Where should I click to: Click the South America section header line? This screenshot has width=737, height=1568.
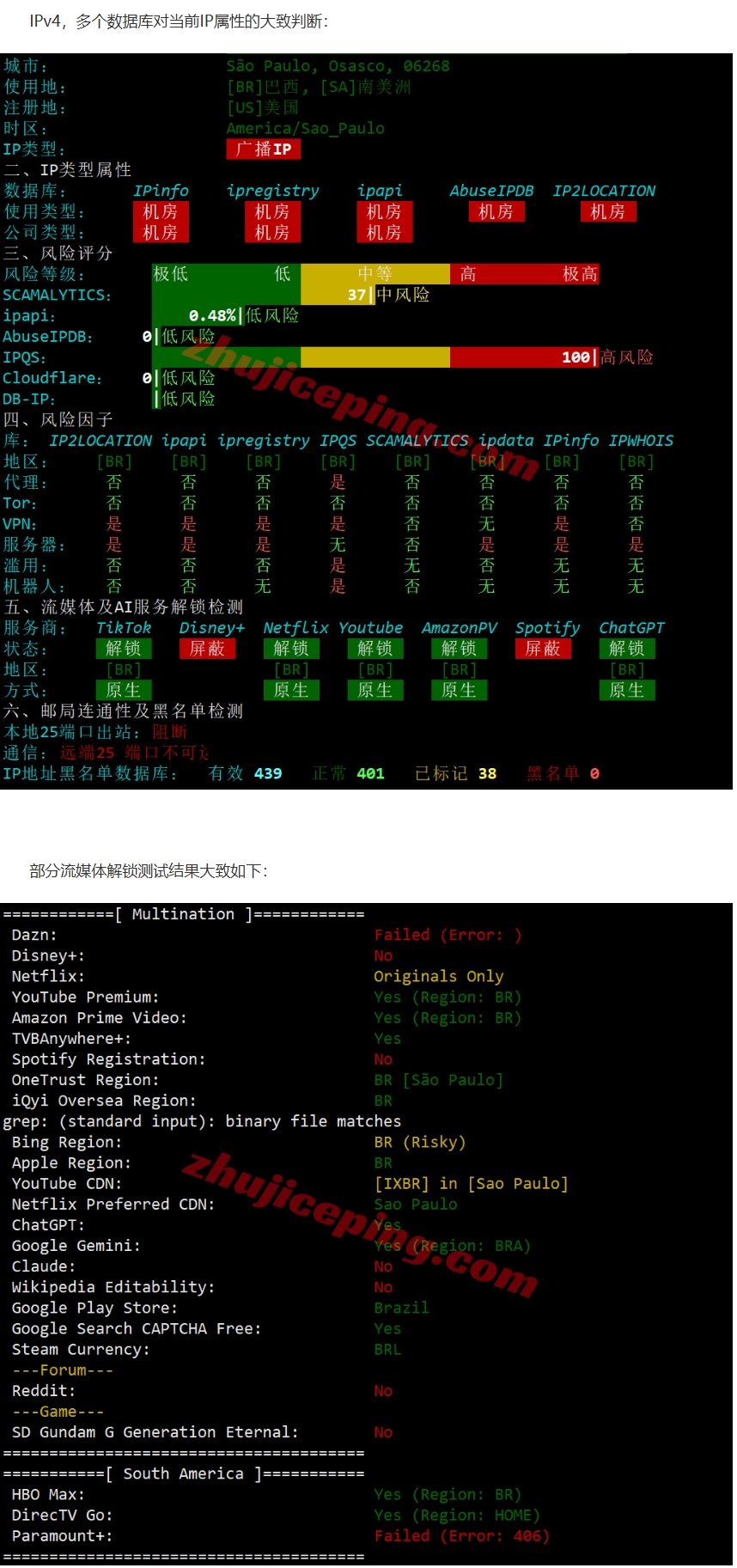pos(184,1473)
